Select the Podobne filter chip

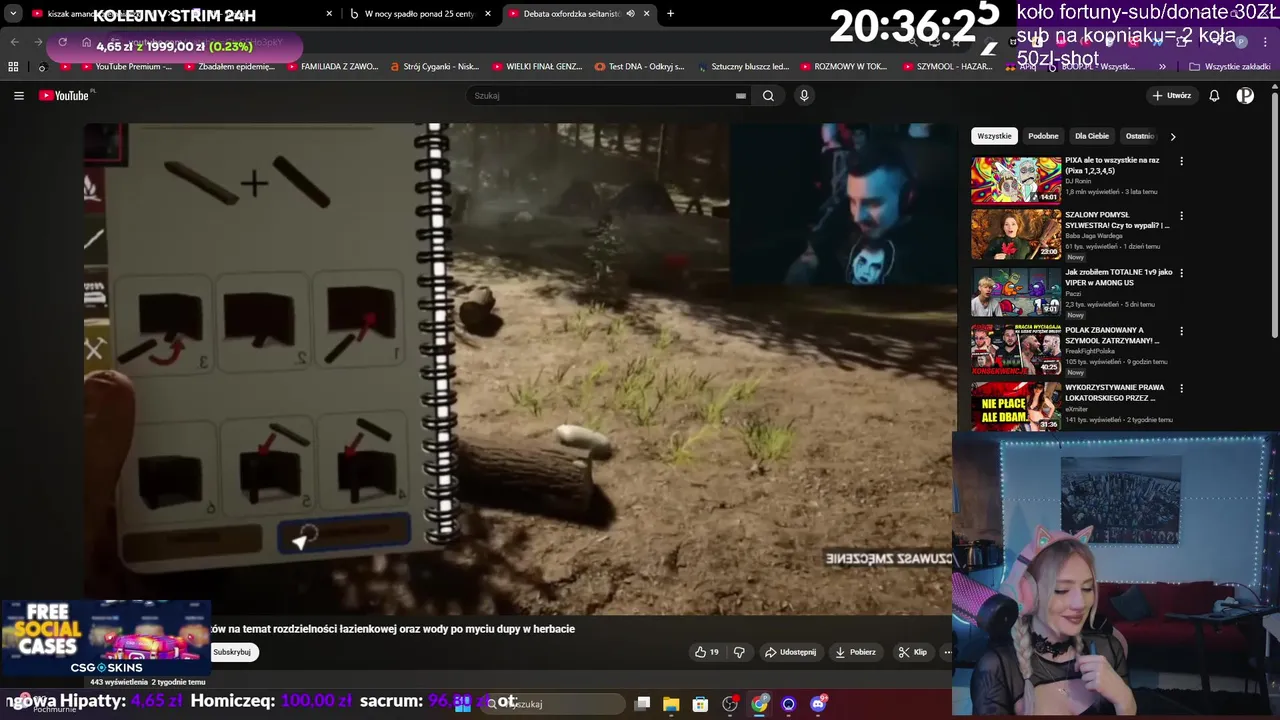tap(1043, 136)
